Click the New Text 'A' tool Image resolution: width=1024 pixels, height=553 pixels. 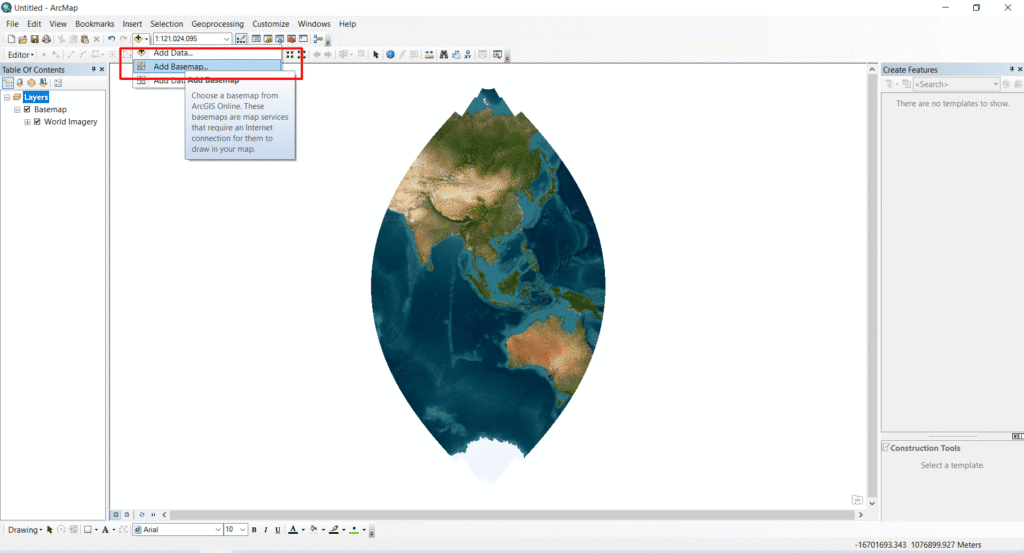[x=104, y=529]
